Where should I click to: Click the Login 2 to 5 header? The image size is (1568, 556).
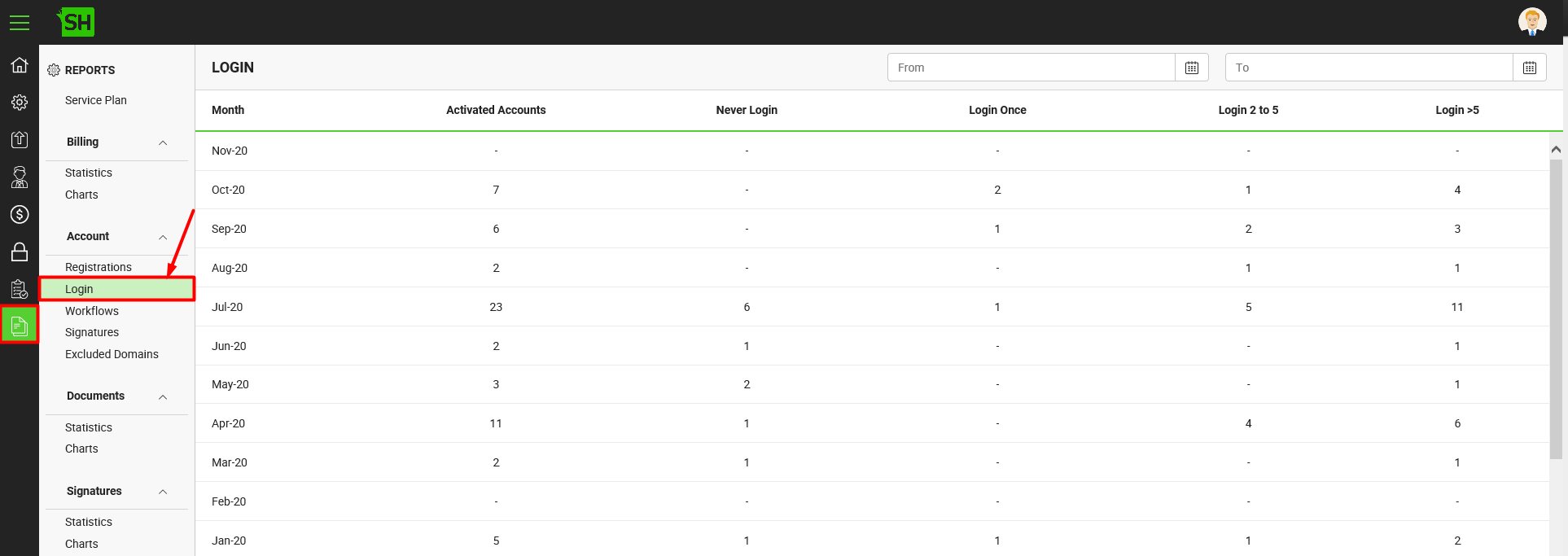1248,110
